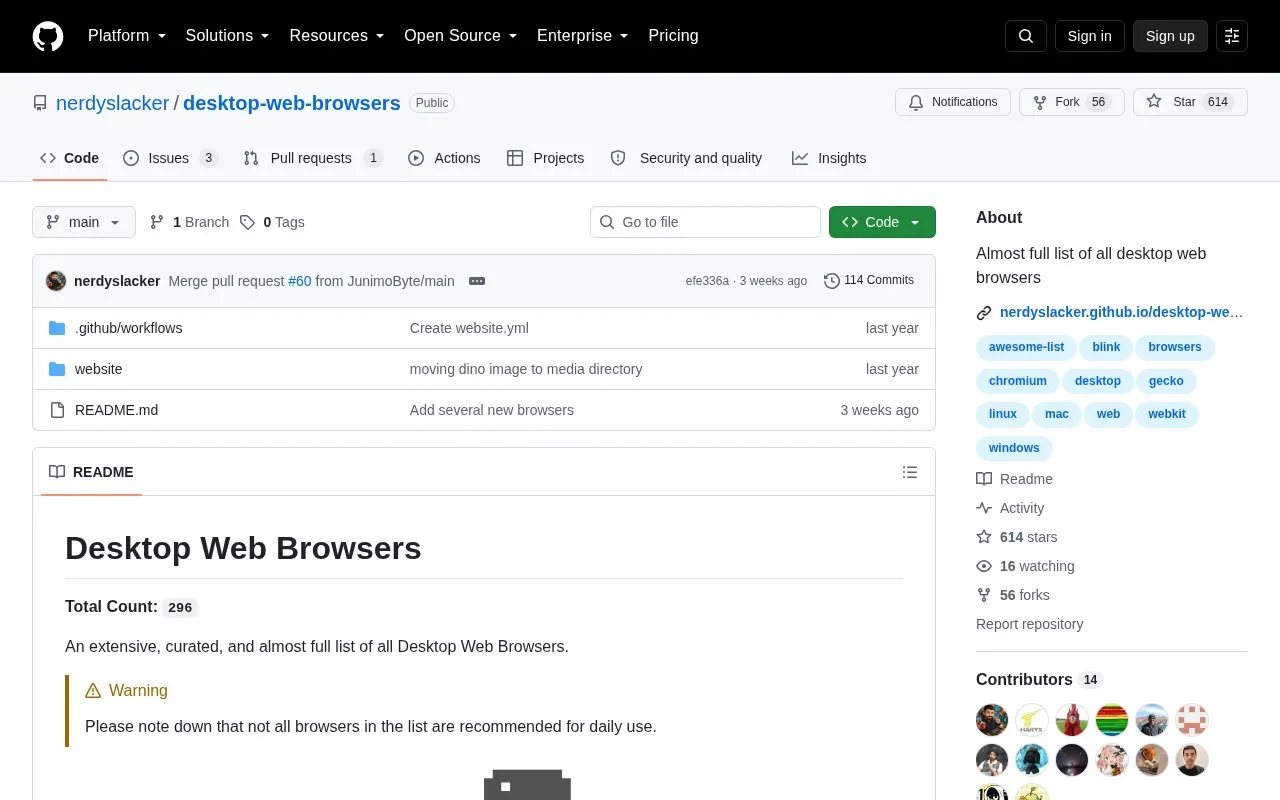Click the Sign up button
This screenshot has width=1280, height=800.
coord(1170,36)
